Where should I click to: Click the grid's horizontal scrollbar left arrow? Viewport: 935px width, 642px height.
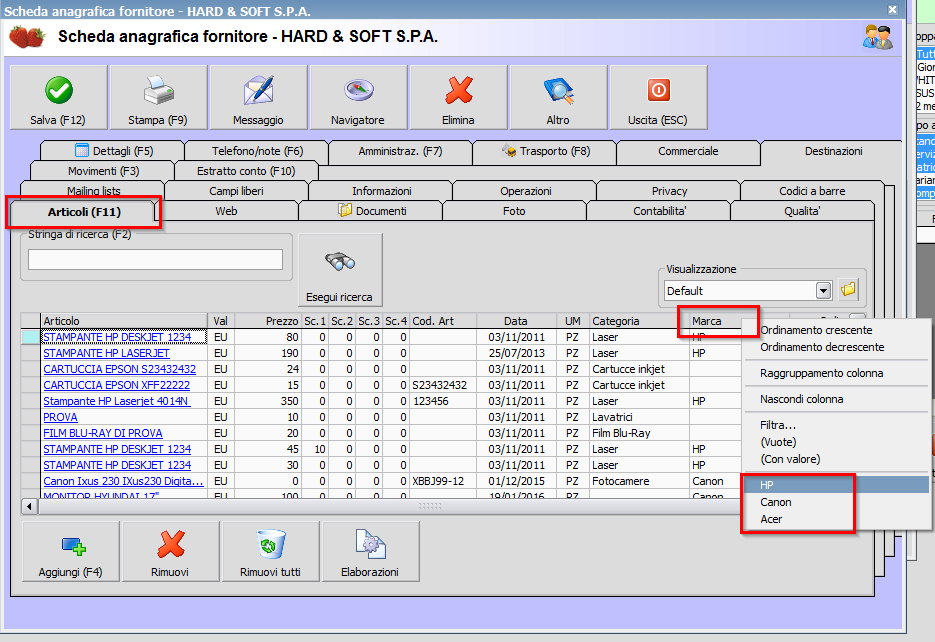click(x=29, y=506)
